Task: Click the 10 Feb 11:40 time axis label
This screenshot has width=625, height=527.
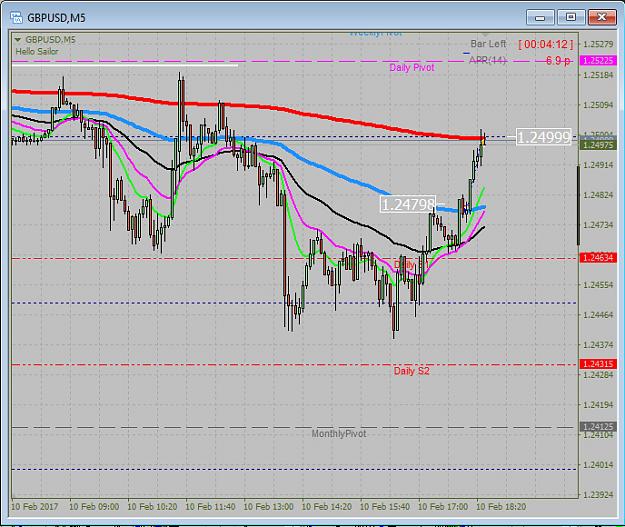Action: pyautogui.click(x=210, y=507)
